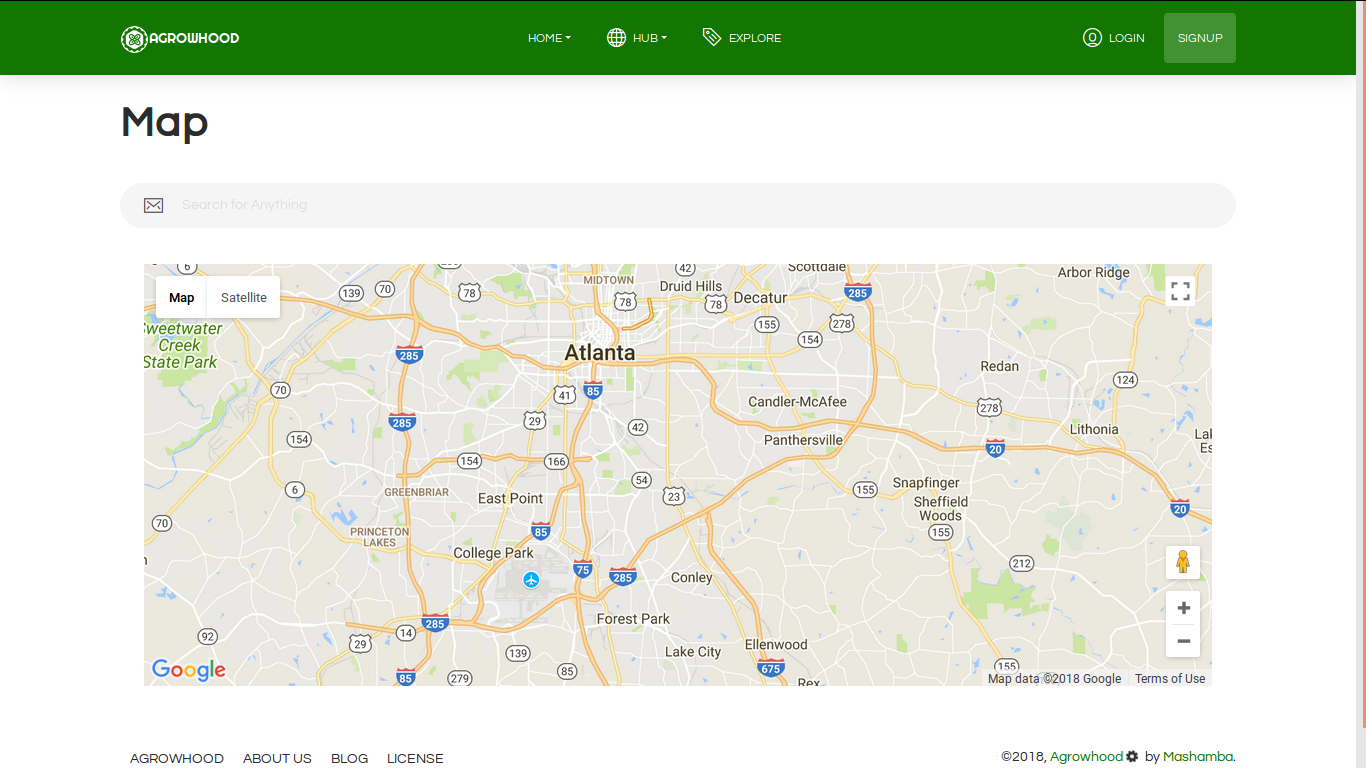
Task: Click the Midtown map label
Action: tap(608, 280)
